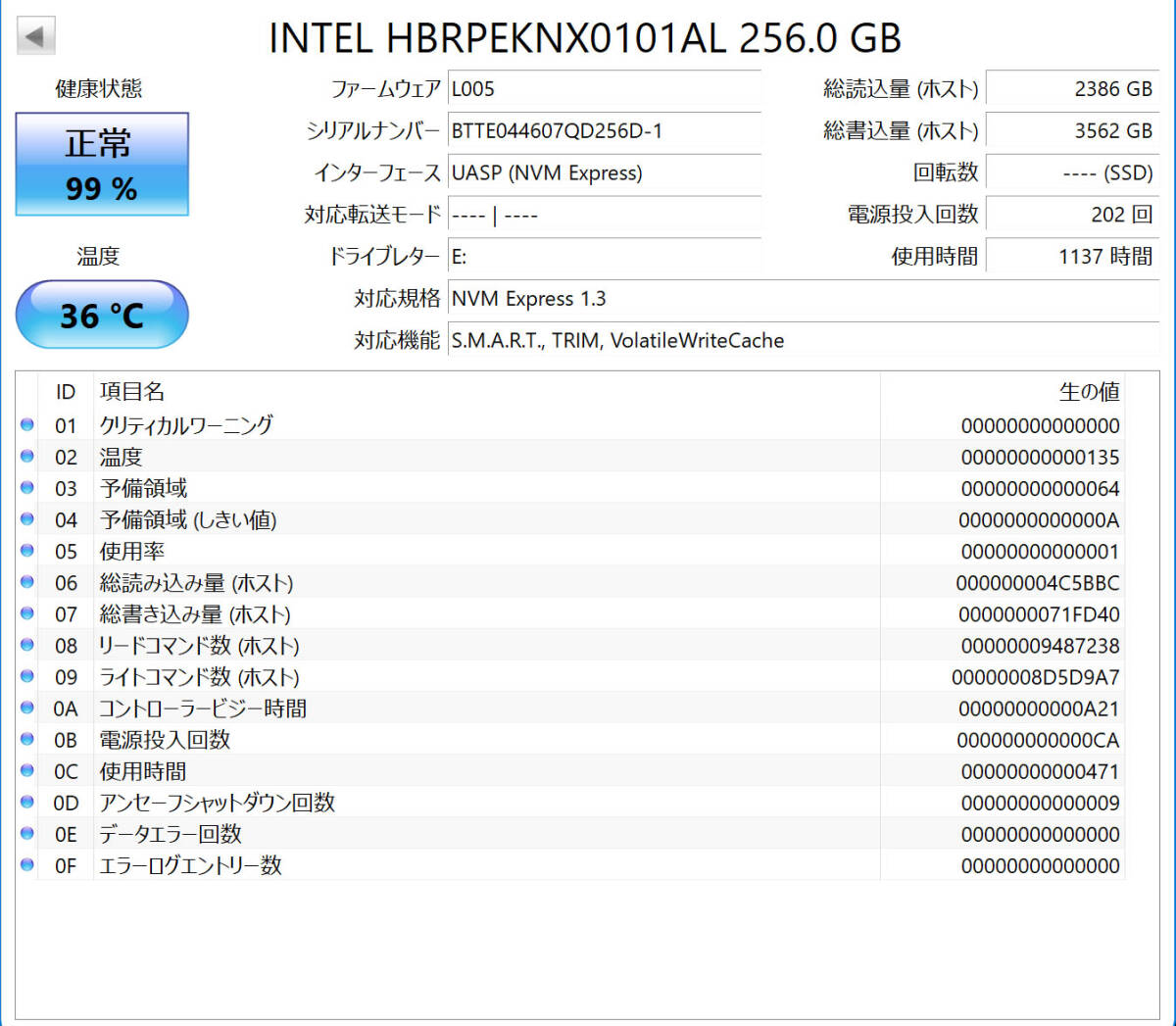This screenshot has width=1176, height=1026.
Task: Click the 対応機能 field with S.M.A.R.T., TRIM
Action: 802,341
